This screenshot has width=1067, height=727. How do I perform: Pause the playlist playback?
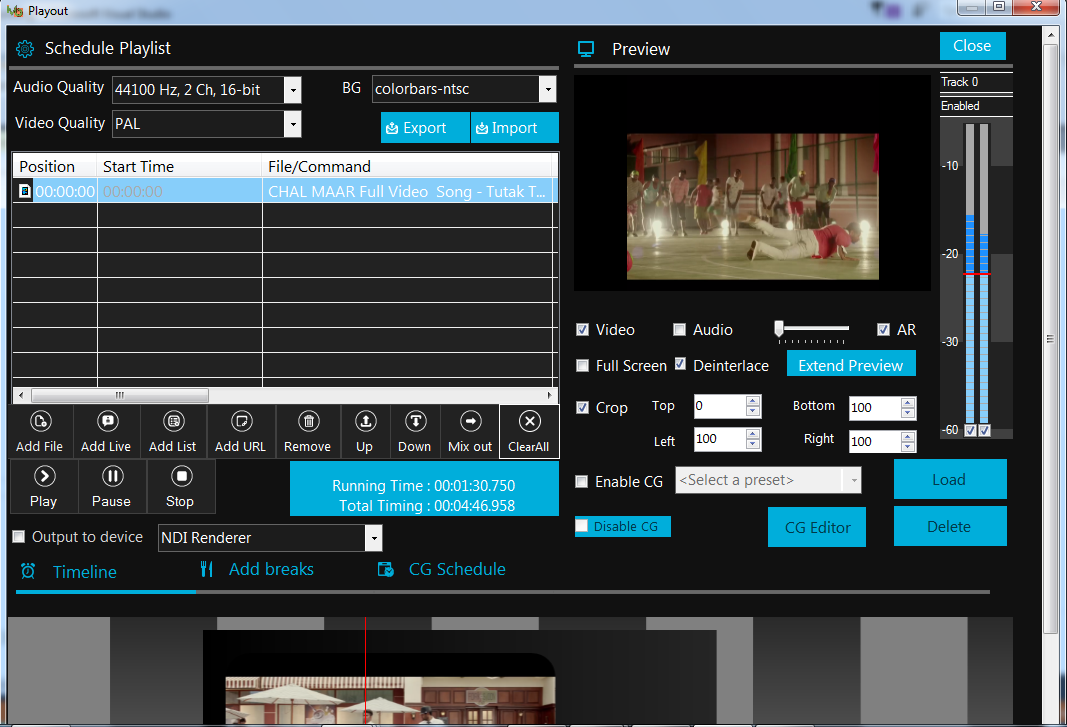click(x=112, y=487)
